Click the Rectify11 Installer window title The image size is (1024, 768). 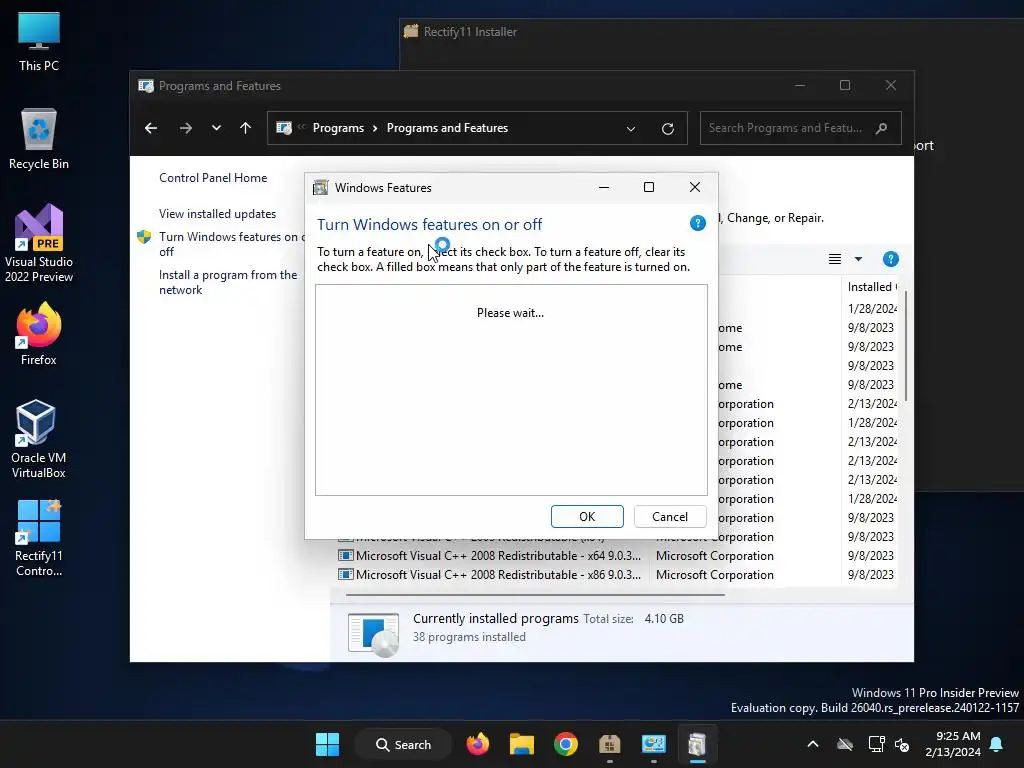click(470, 31)
